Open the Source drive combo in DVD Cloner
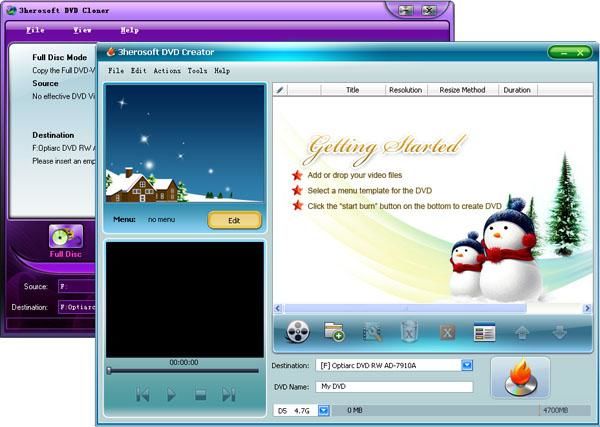 point(77,286)
